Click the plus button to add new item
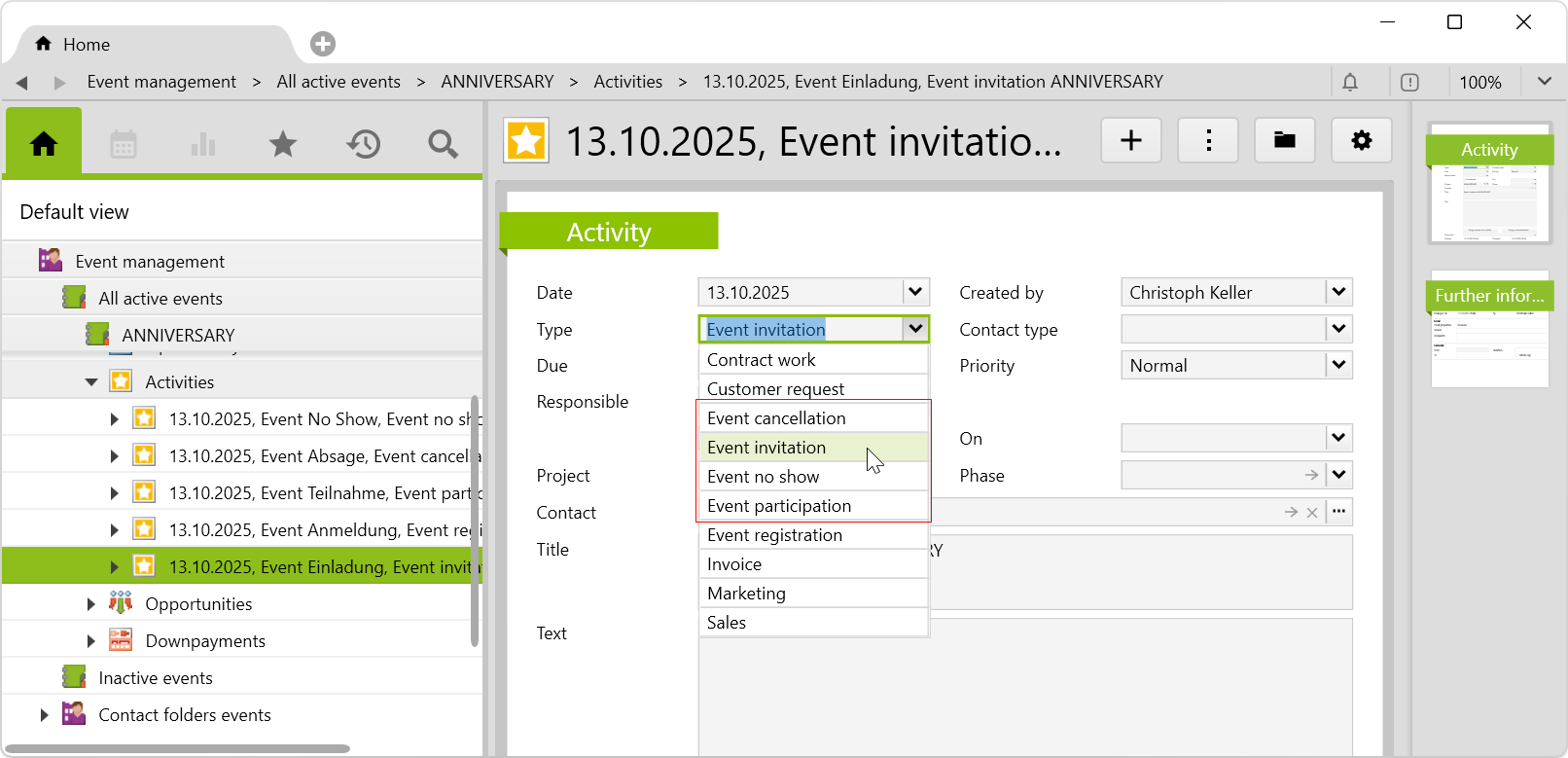This screenshot has width=1568, height=758. click(x=1130, y=141)
